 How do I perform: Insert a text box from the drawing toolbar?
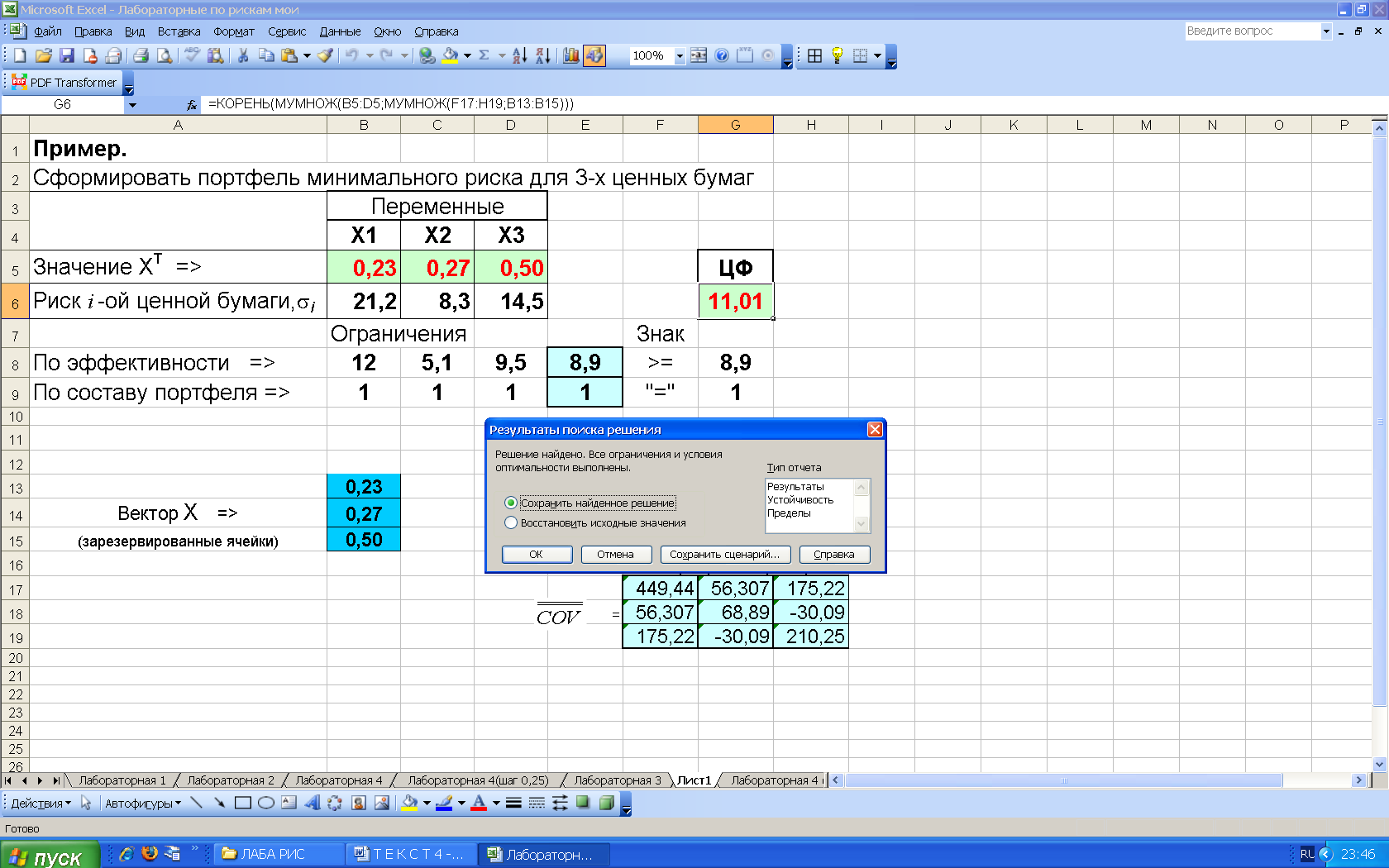(x=289, y=803)
